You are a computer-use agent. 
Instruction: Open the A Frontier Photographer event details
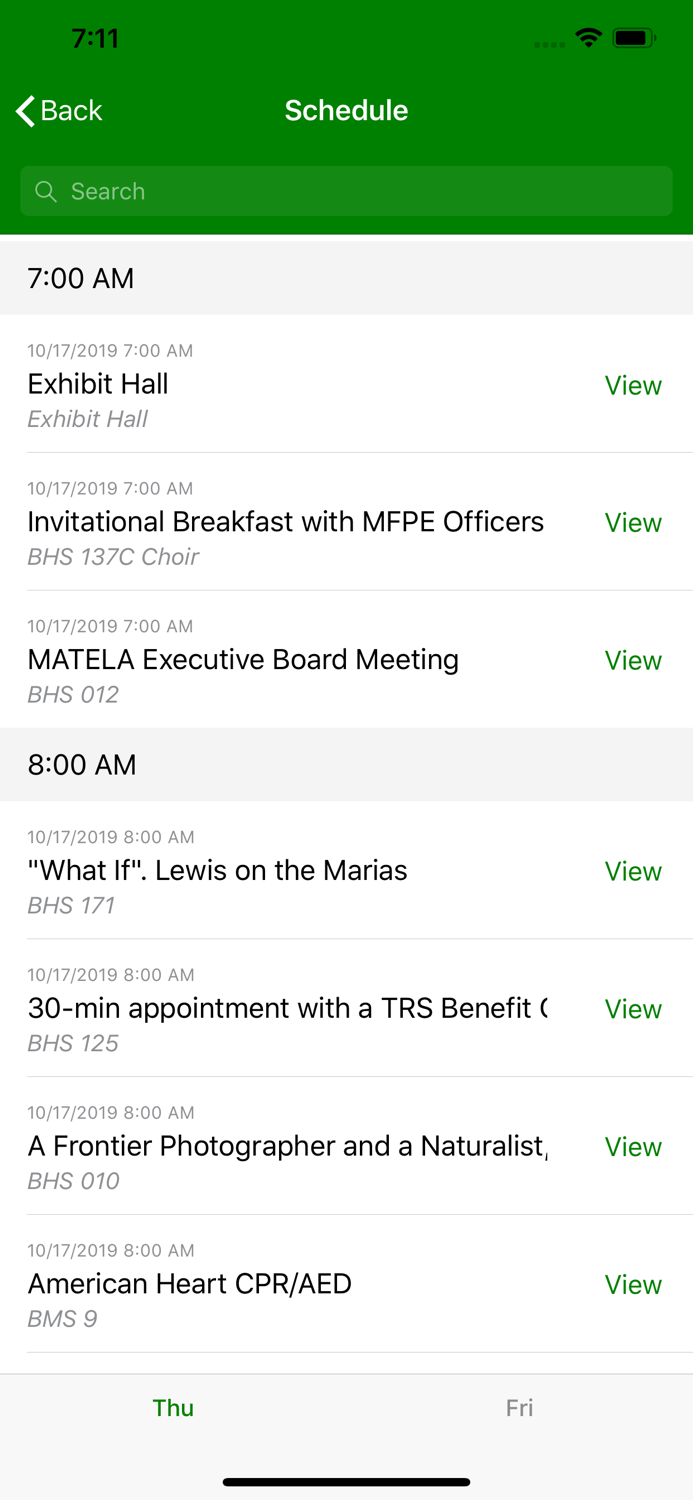(x=633, y=1147)
